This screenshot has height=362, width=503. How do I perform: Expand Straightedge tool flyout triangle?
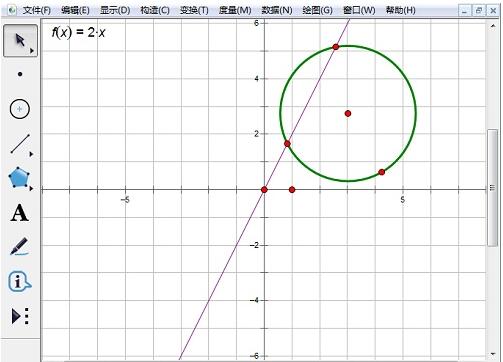31,154
